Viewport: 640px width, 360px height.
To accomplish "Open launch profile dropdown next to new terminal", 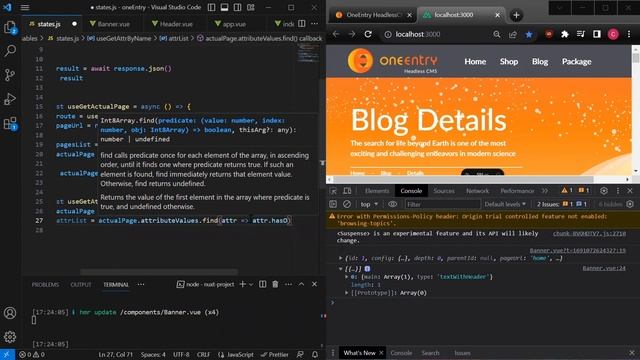I will coord(251,284).
